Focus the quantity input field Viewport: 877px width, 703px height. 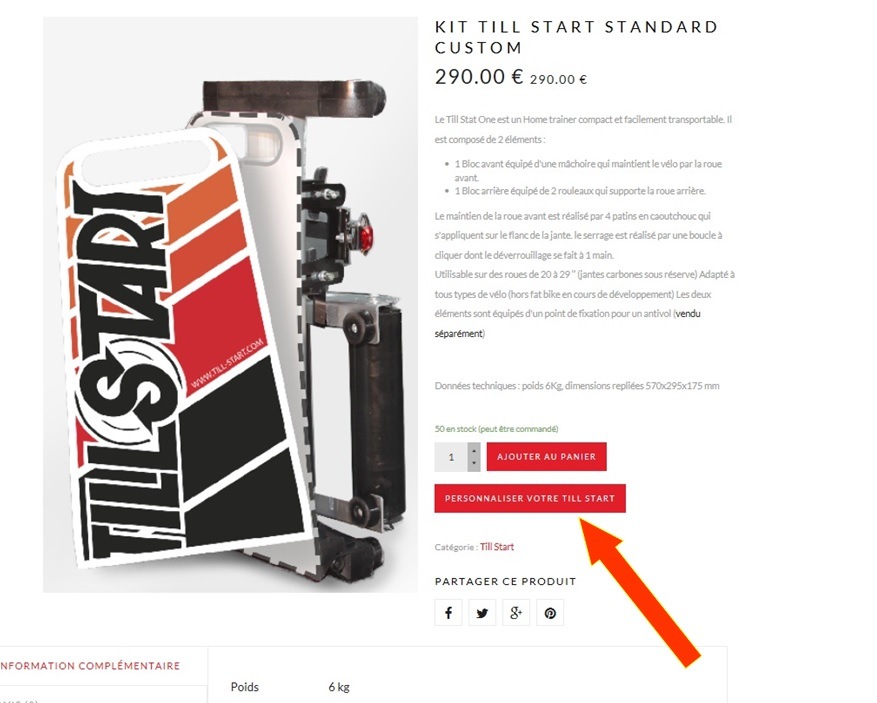tap(451, 457)
